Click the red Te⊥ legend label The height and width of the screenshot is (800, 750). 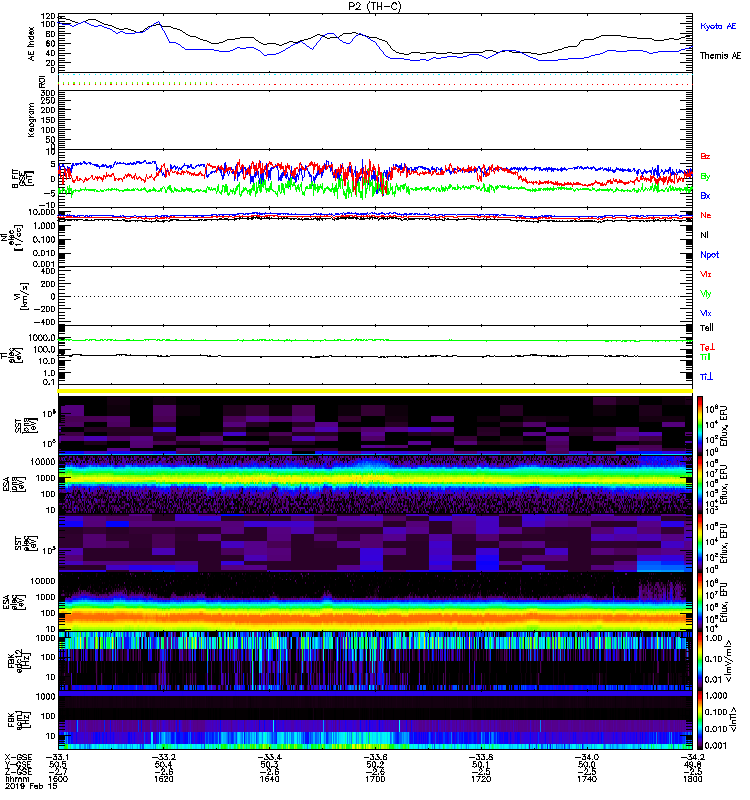(x=707, y=347)
